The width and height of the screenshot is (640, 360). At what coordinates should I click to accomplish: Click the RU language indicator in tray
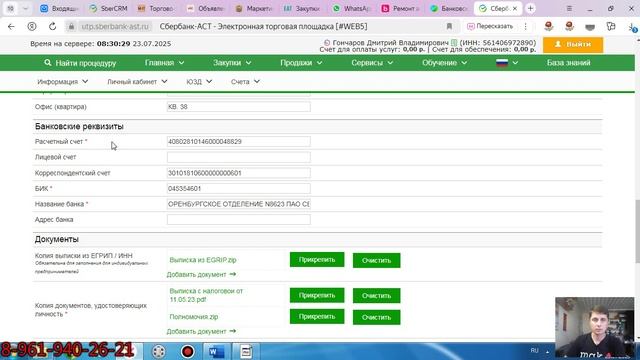pyautogui.click(x=534, y=351)
